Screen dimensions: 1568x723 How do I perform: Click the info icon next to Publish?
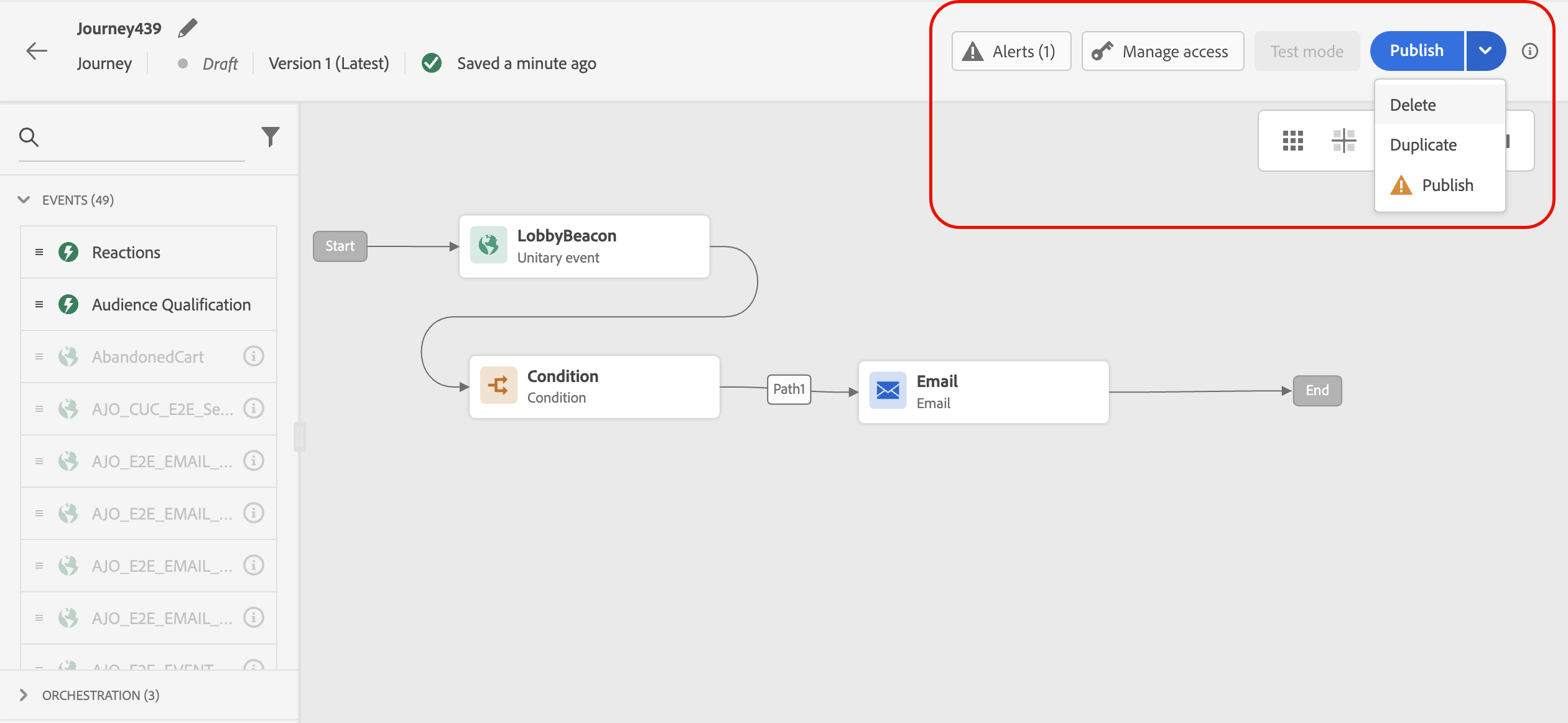point(1530,51)
